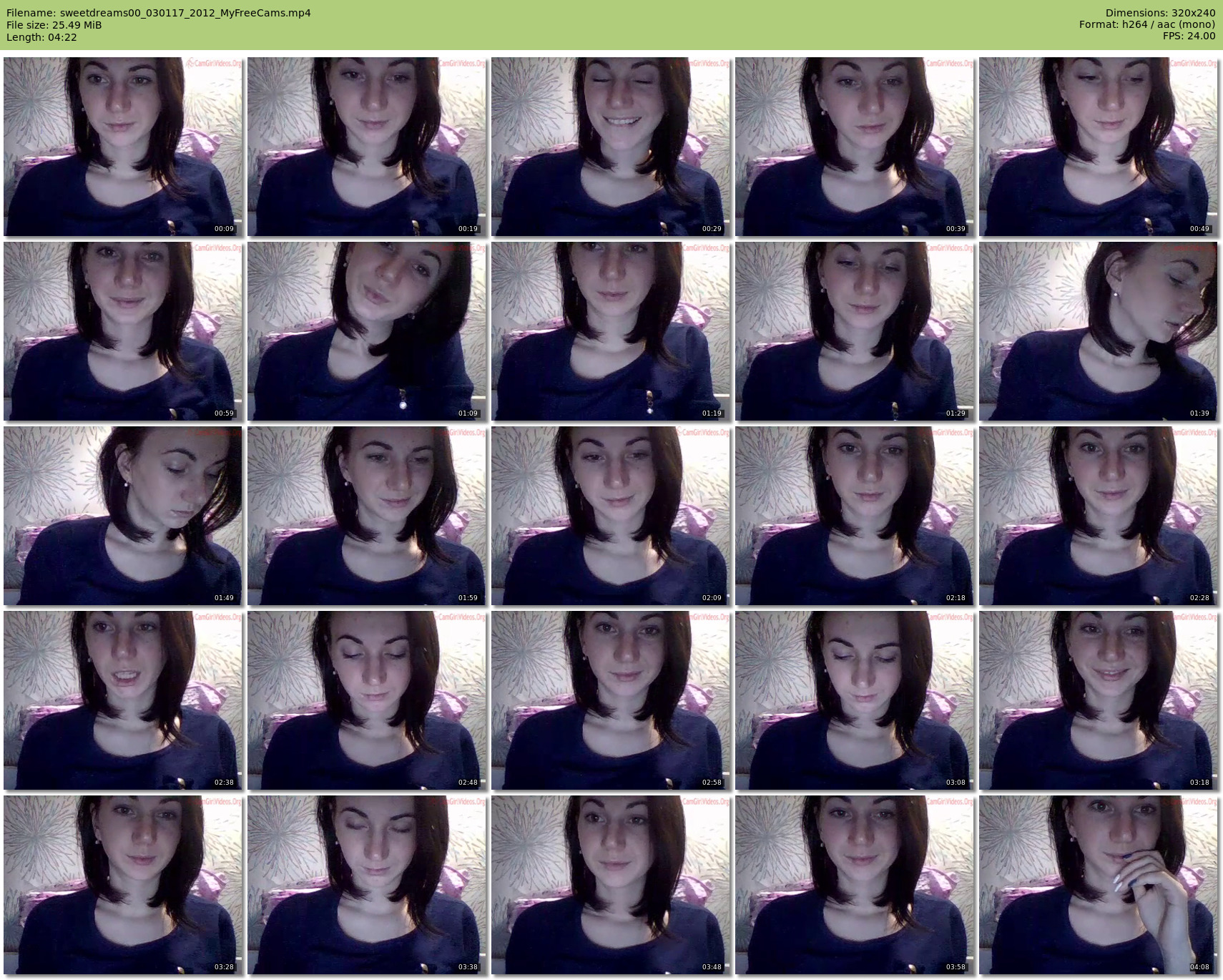Select the "Dimensions: 320x240" text

pyautogui.click(x=1160, y=13)
